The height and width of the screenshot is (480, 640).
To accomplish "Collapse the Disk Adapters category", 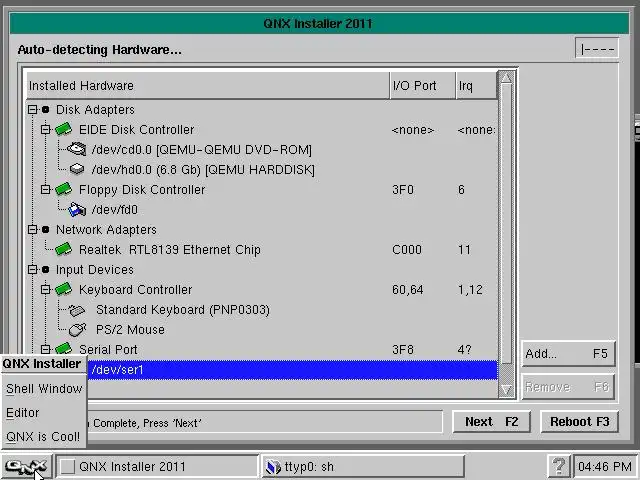I will [32, 109].
